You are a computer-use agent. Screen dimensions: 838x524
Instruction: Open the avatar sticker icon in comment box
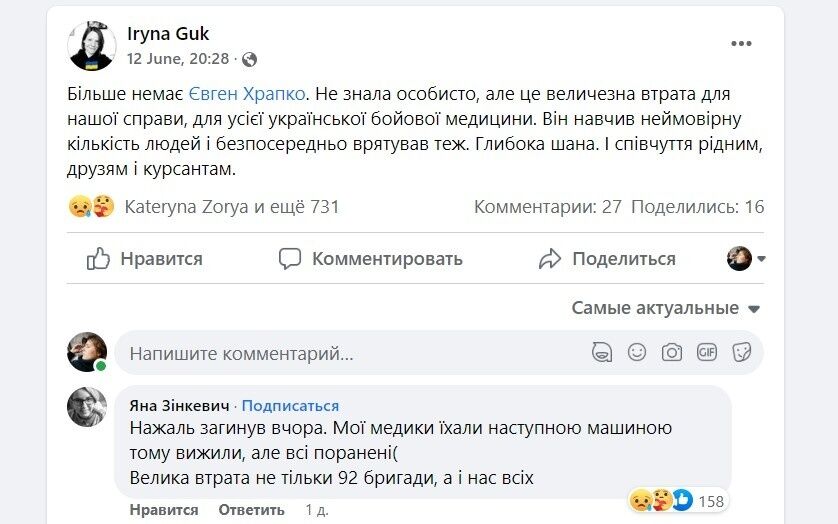(601, 352)
